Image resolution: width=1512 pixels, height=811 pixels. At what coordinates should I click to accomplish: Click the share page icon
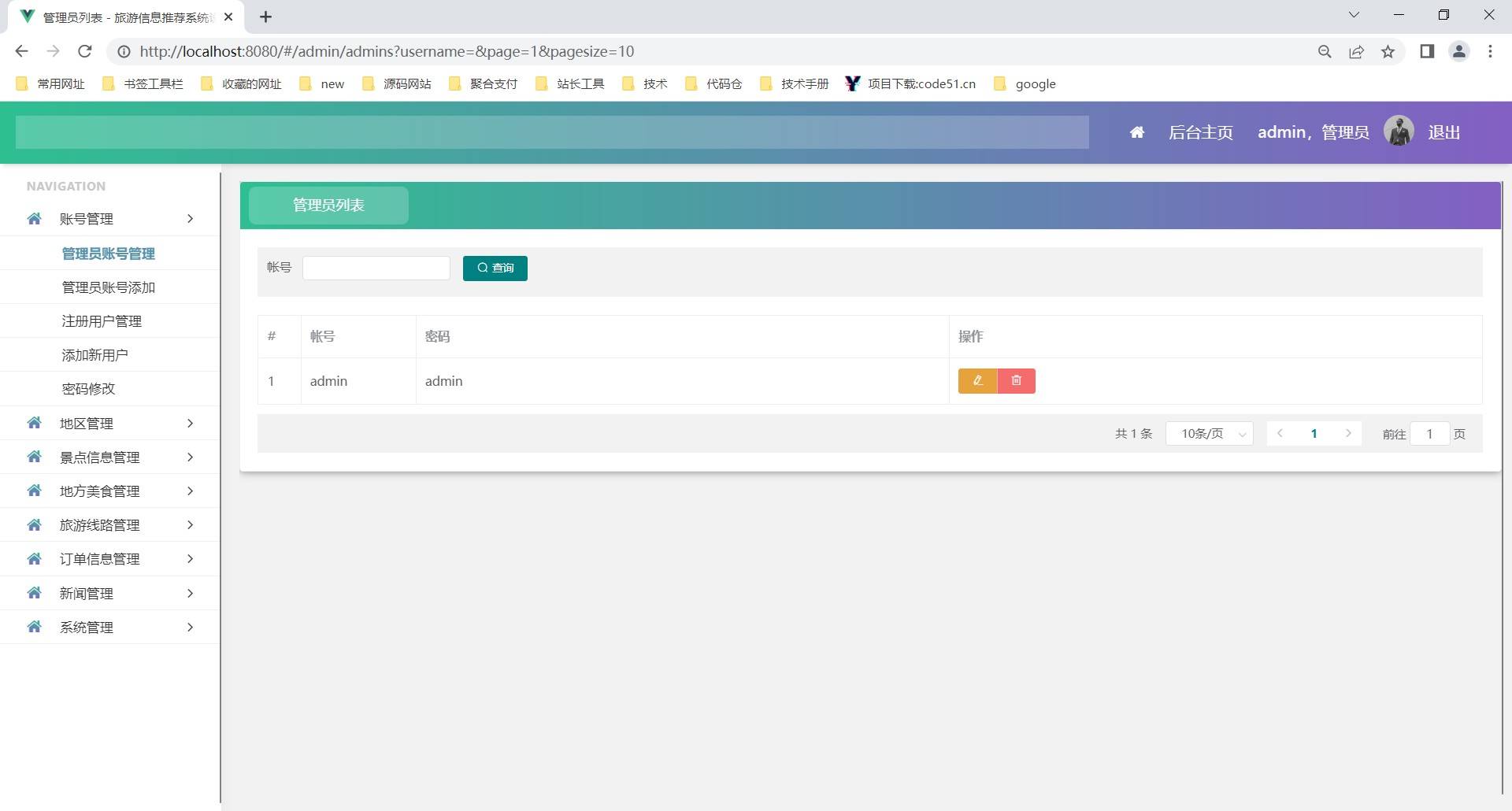point(1356,51)
